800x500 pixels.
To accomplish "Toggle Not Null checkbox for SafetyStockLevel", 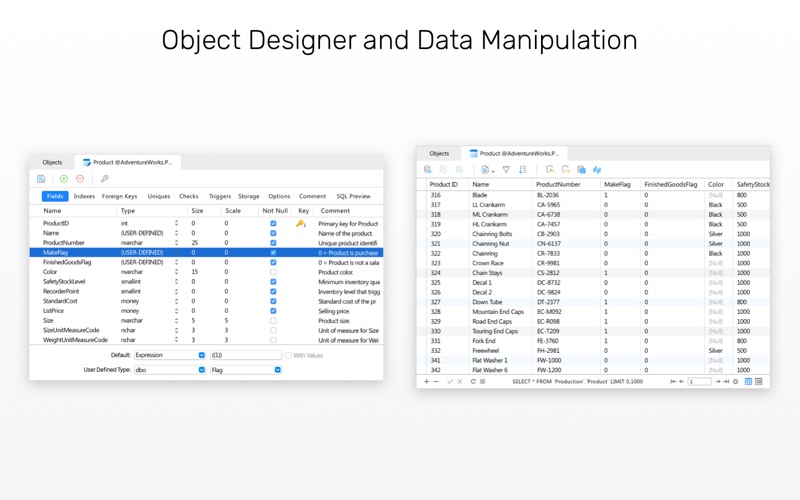I will click(x=273, y=282).
